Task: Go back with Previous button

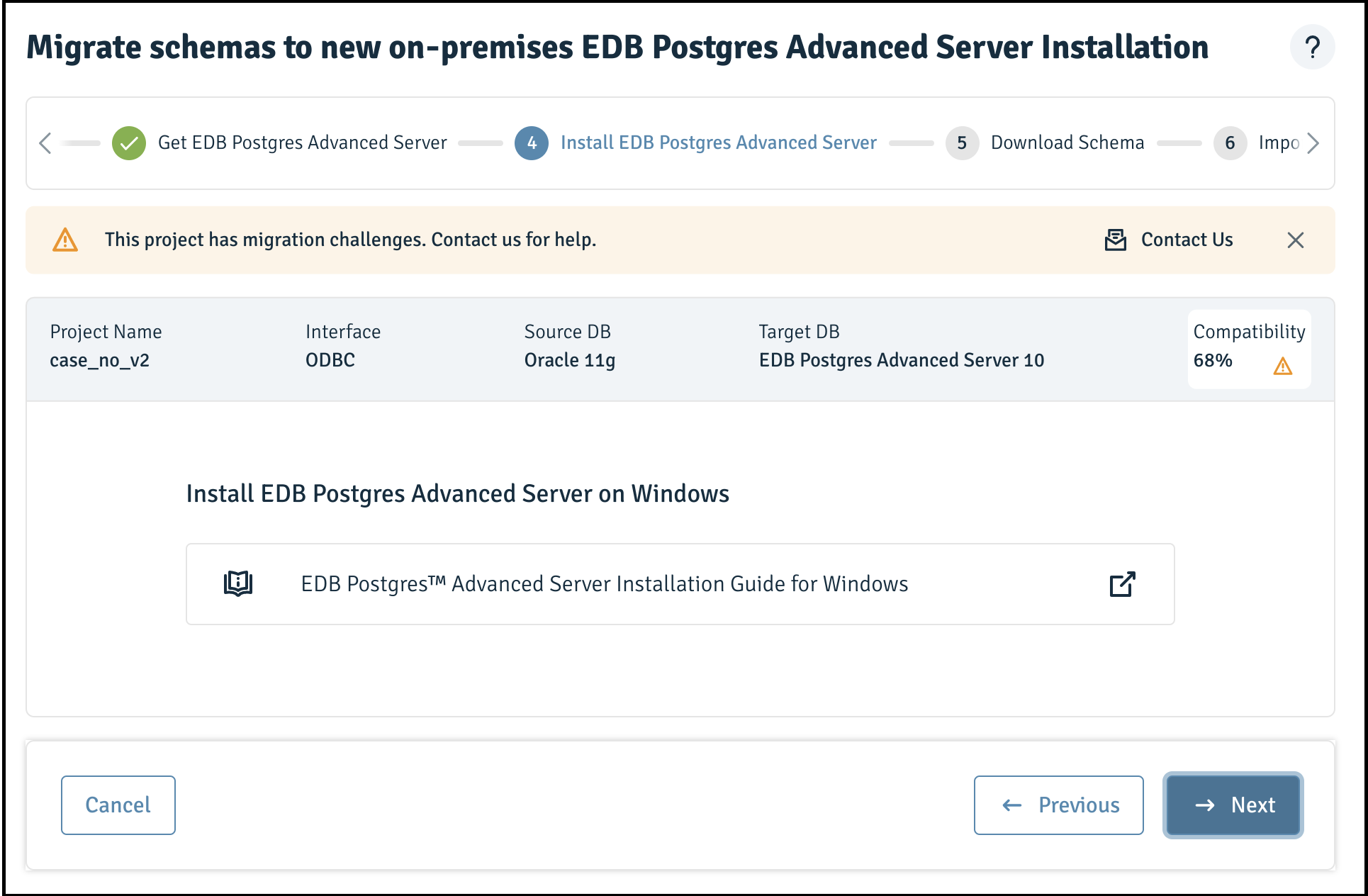Action: (1059, 805)
